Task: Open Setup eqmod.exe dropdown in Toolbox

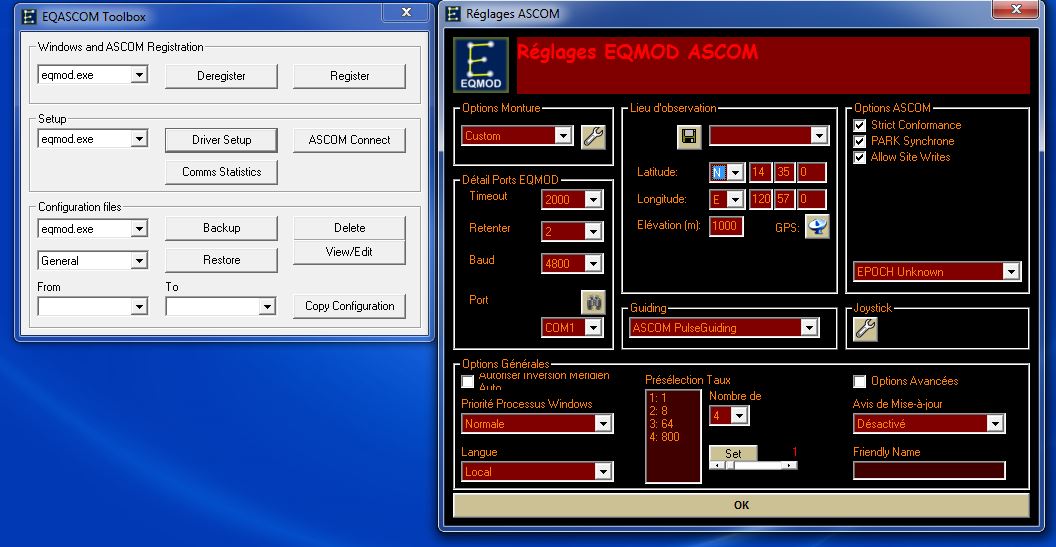Action: click(x=139, y=139)
